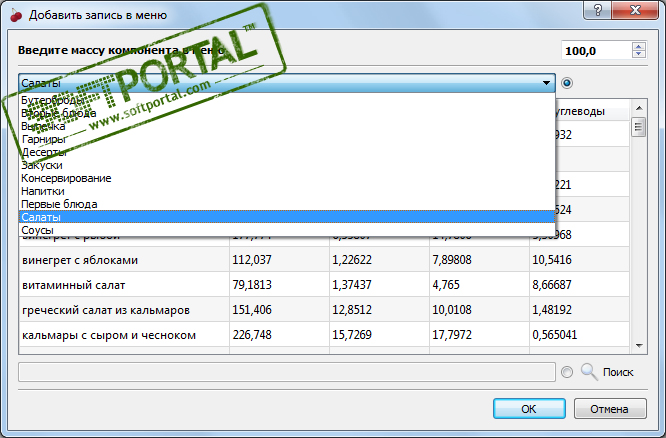666x438 pixels.
Task: Increase mass with spinner up arrow
Action: (x=637, y=45)
